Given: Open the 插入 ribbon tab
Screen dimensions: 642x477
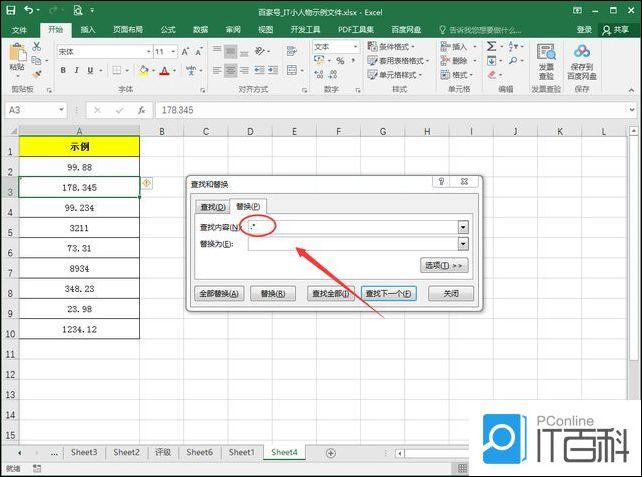Looking at the screenshot, I should [x=88, y=30].
